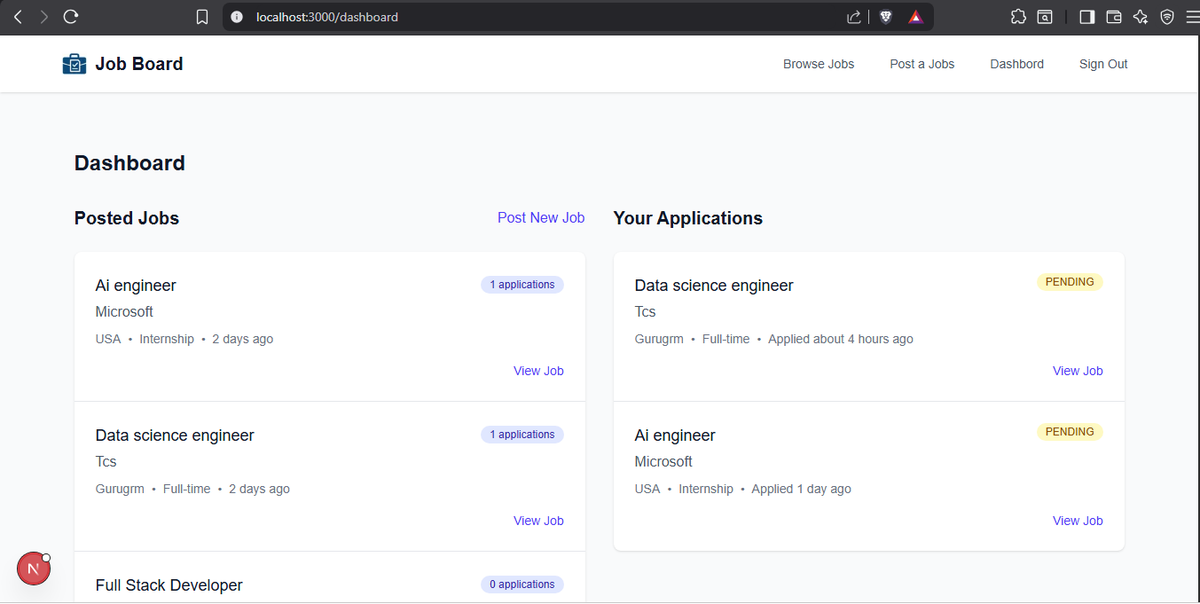Open the browser extensions puzzle icon

[1018, 17]
